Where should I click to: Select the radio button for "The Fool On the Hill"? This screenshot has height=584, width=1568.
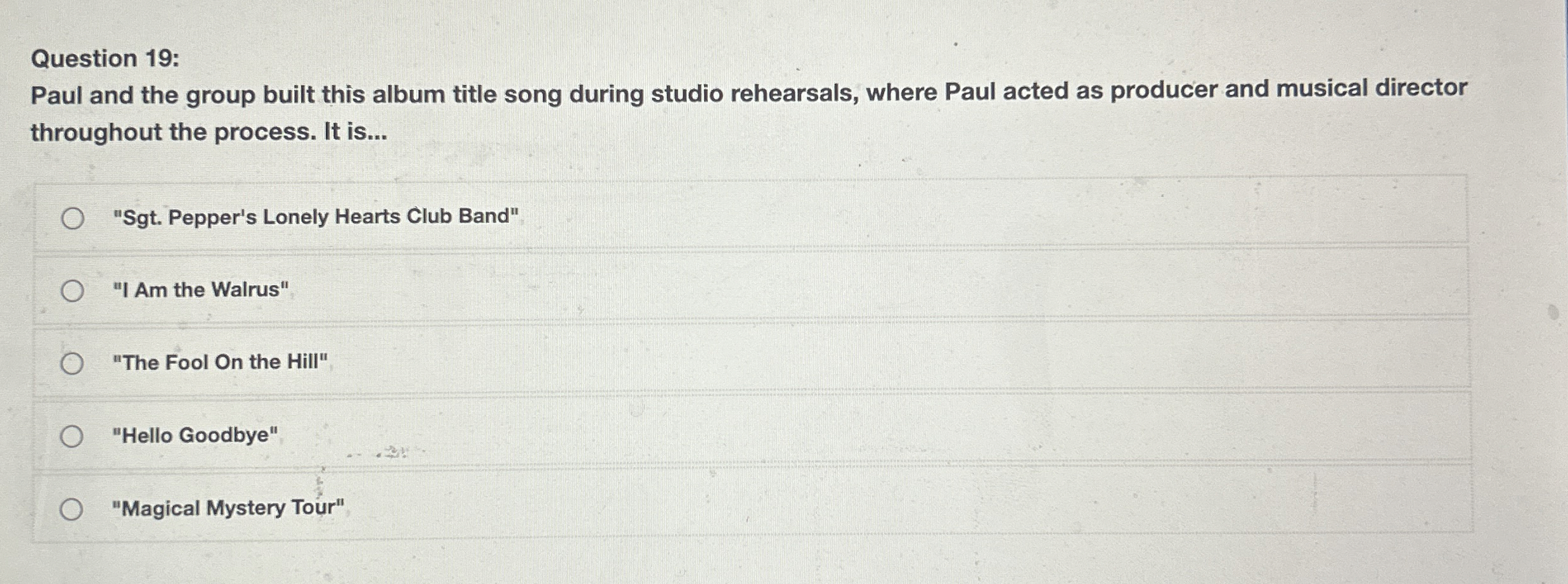point(72,364)
